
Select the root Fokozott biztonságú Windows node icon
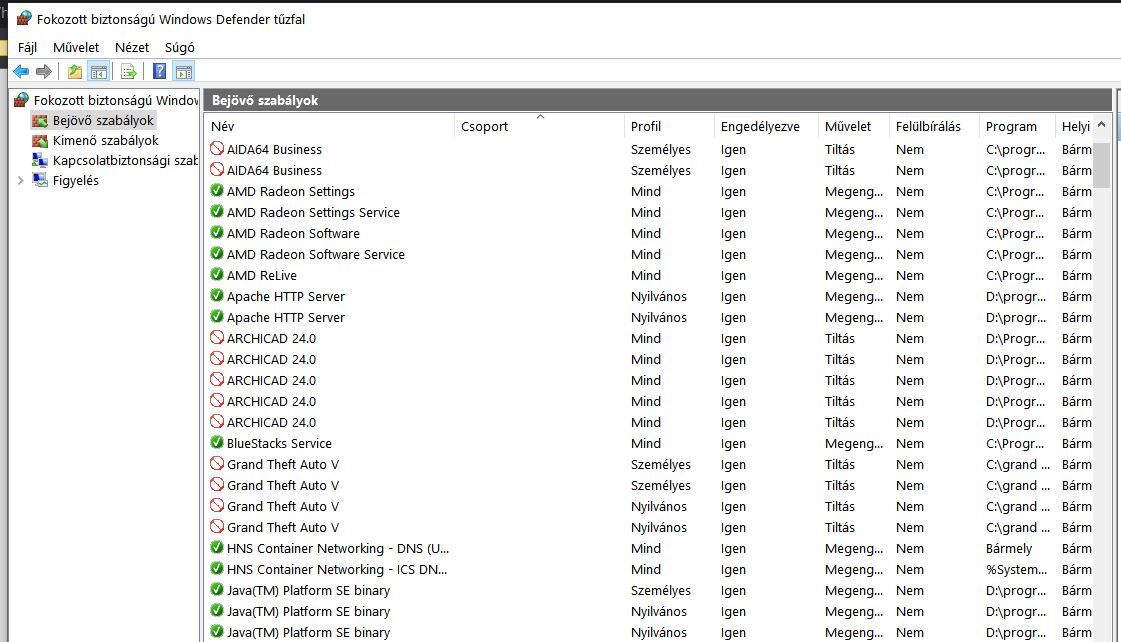coord(21,100)
